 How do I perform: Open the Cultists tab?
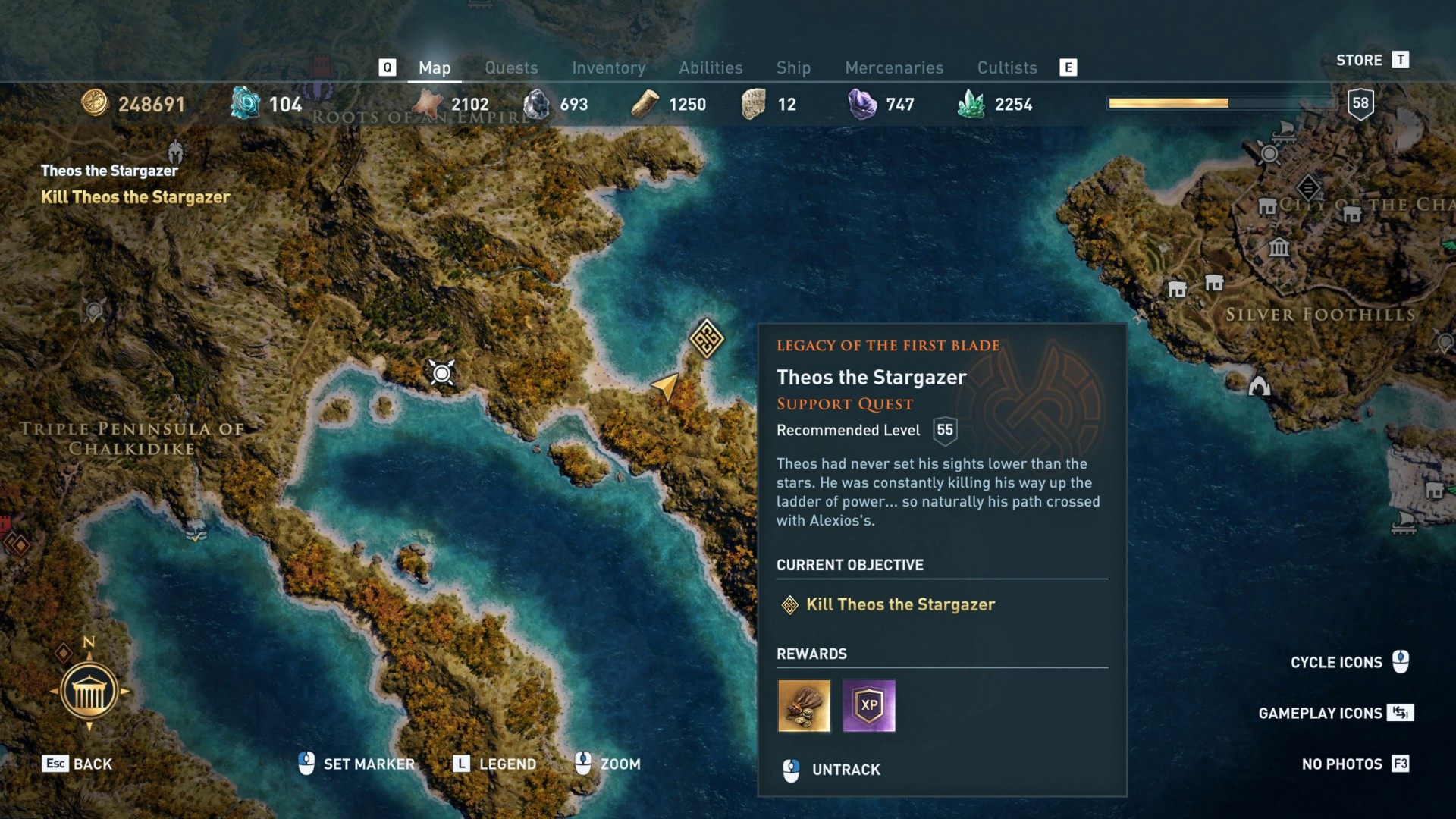point(1007,67)
